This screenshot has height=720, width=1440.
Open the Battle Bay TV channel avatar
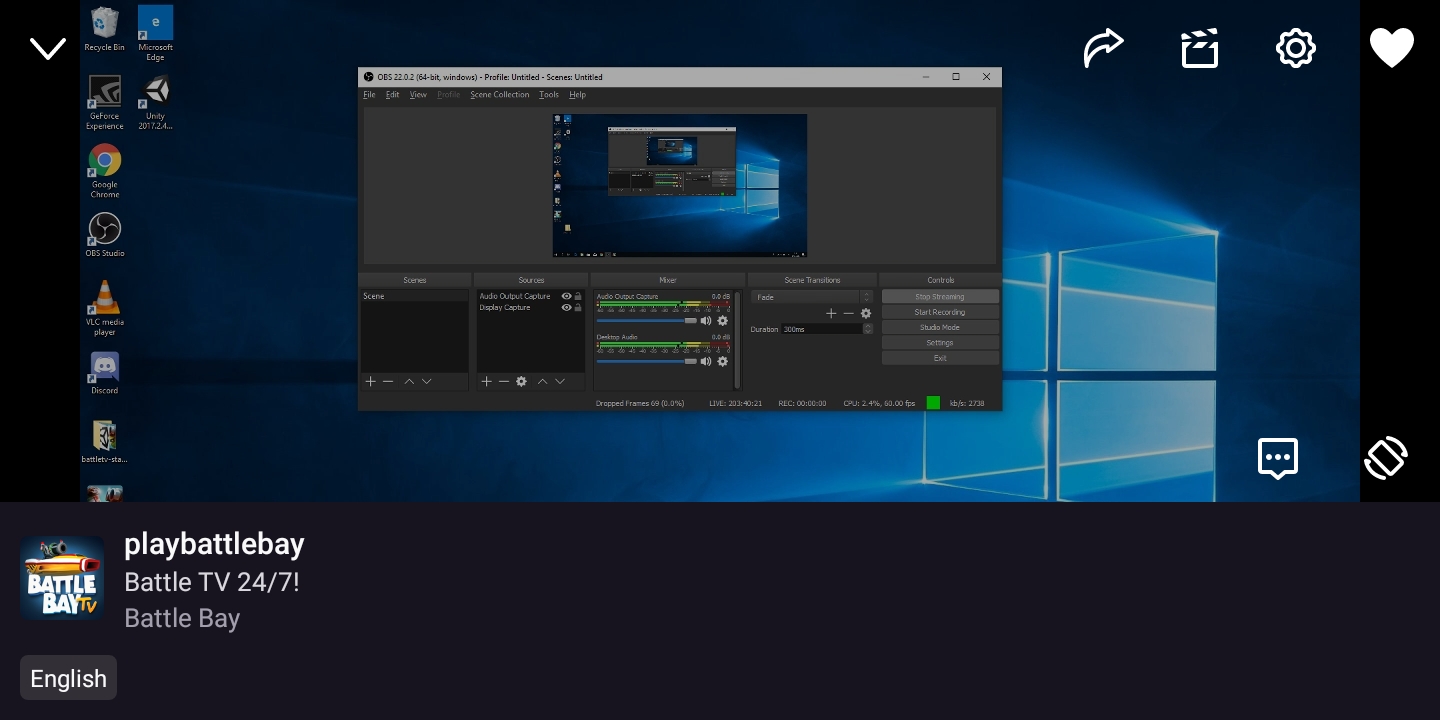click(x=62, y=578)
